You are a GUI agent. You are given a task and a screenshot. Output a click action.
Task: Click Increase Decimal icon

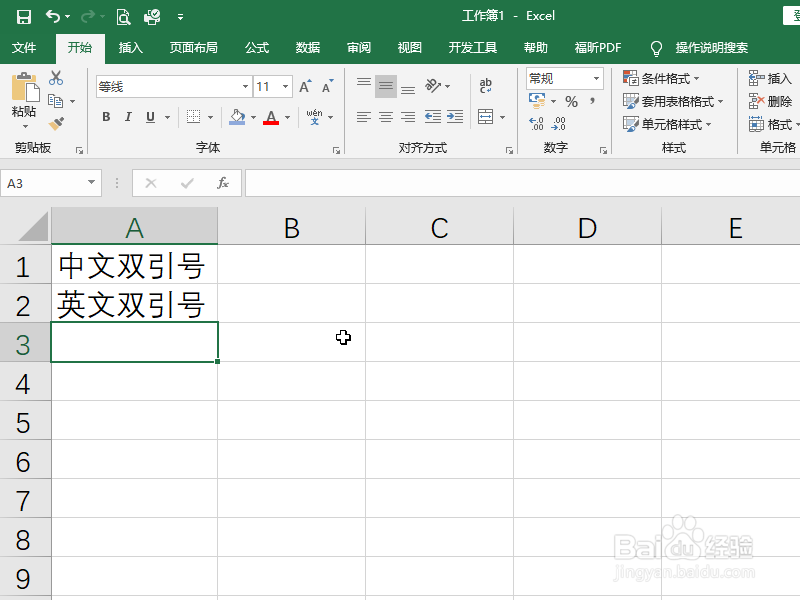coord(536,124)
